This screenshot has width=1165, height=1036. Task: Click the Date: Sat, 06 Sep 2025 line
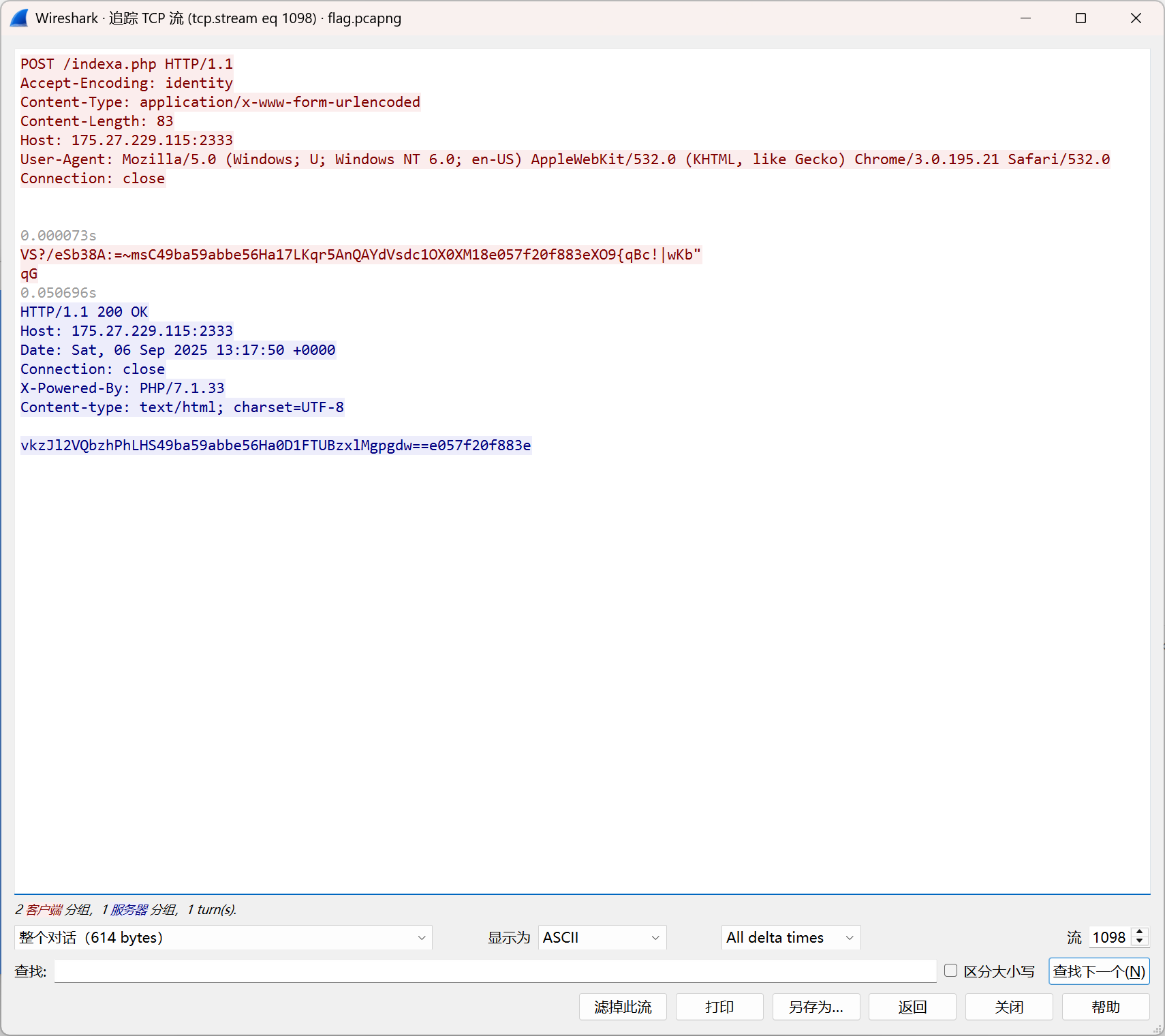pyautogui.click(x=178, y=350)
